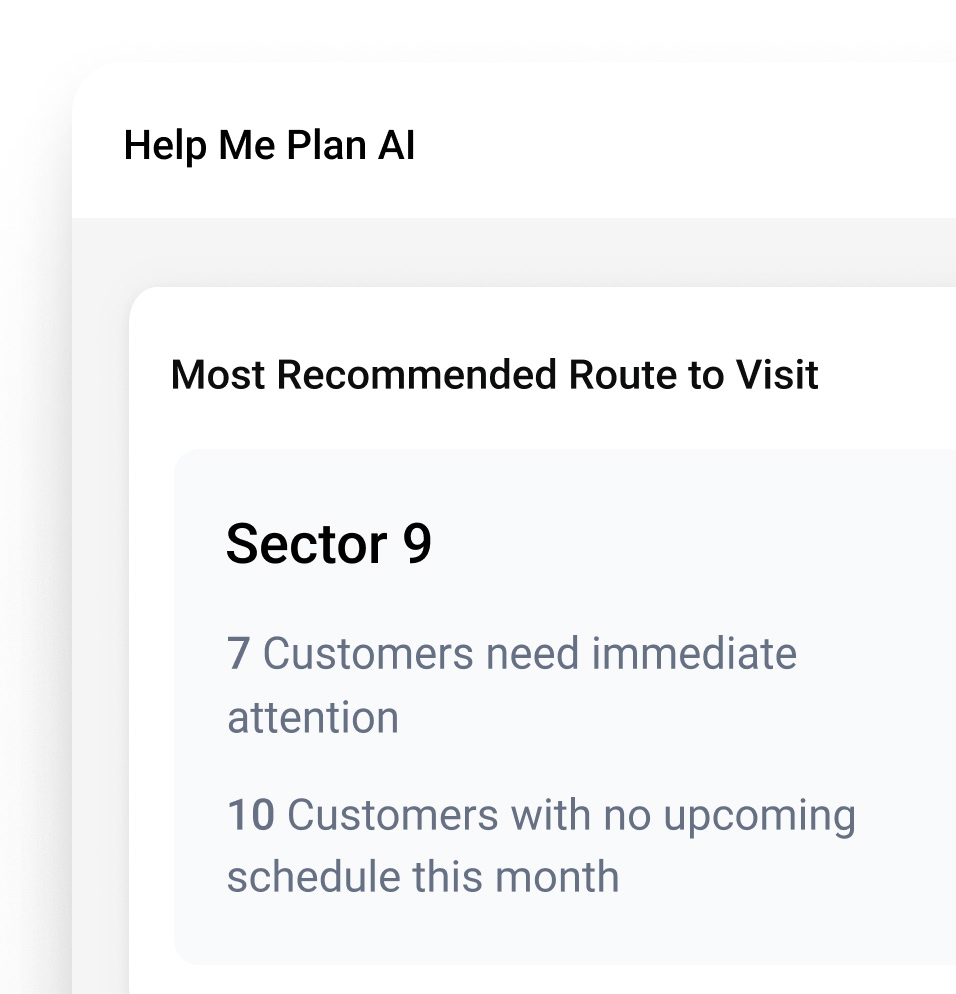Click the Help Me Plan AI title
The image size is (956, 994).
pos(269,146)
